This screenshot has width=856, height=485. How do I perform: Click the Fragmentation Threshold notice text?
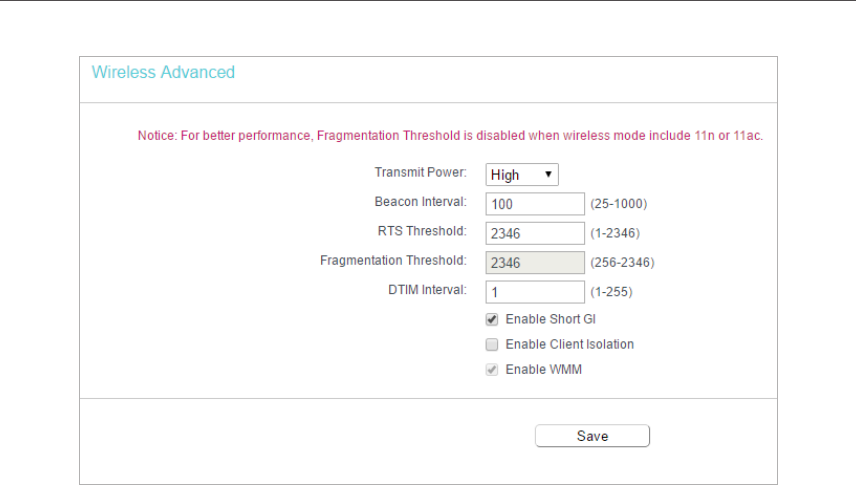450,135
